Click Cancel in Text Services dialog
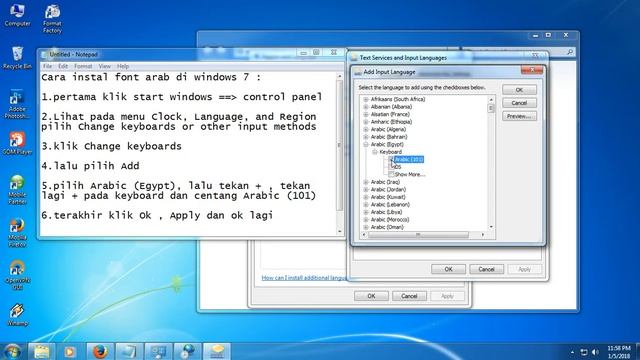Image resolution: width=640 pixels, height=360 pixels. tap(486, 269)
